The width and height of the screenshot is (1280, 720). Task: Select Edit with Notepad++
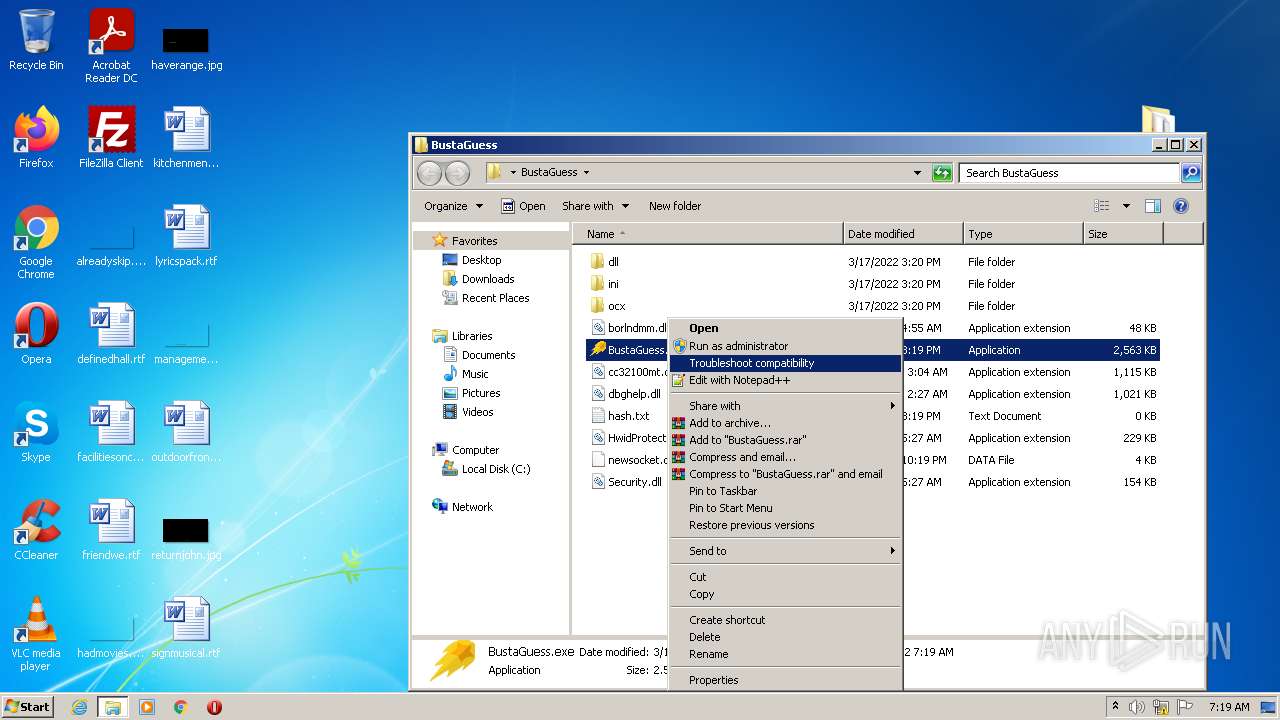pos(785,380)
